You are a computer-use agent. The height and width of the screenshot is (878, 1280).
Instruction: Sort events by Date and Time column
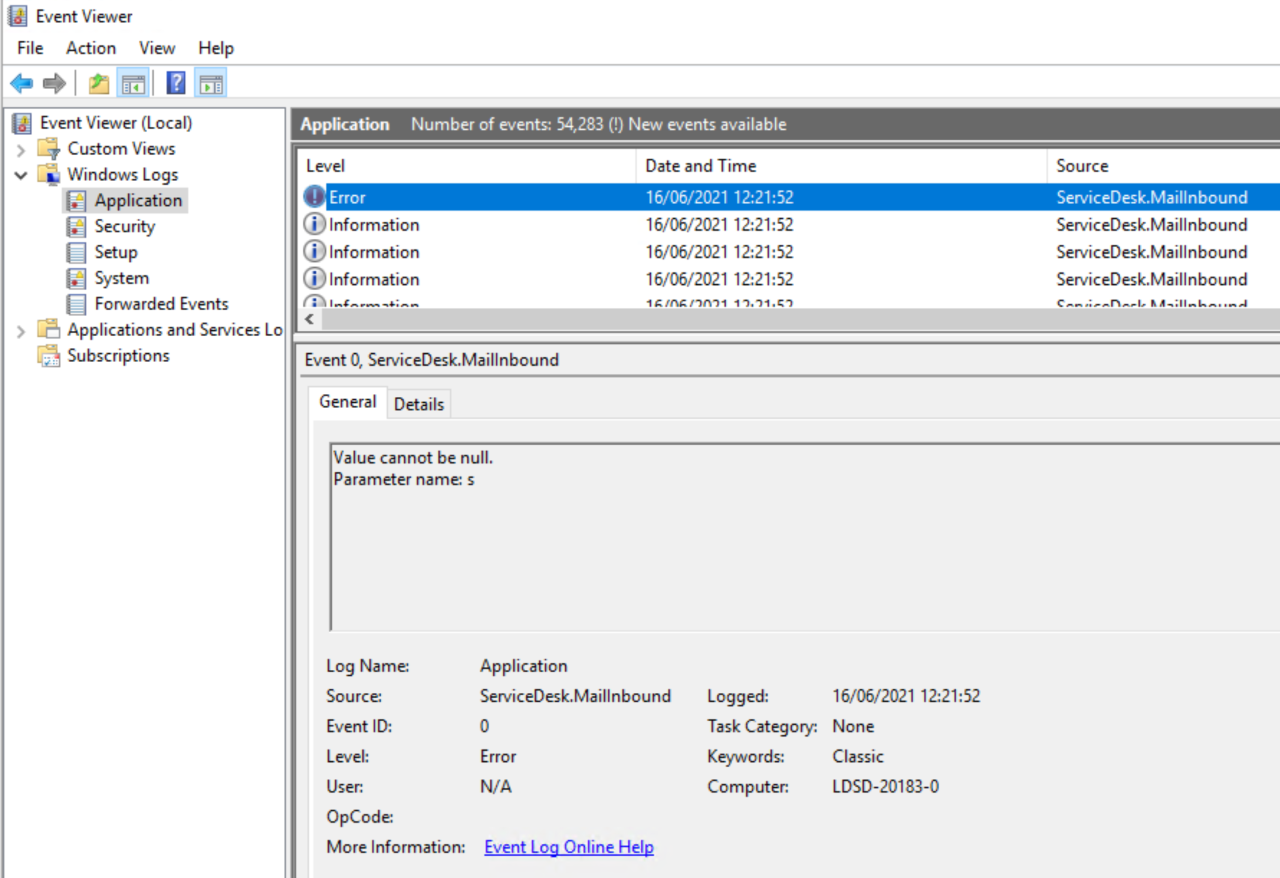700,166
